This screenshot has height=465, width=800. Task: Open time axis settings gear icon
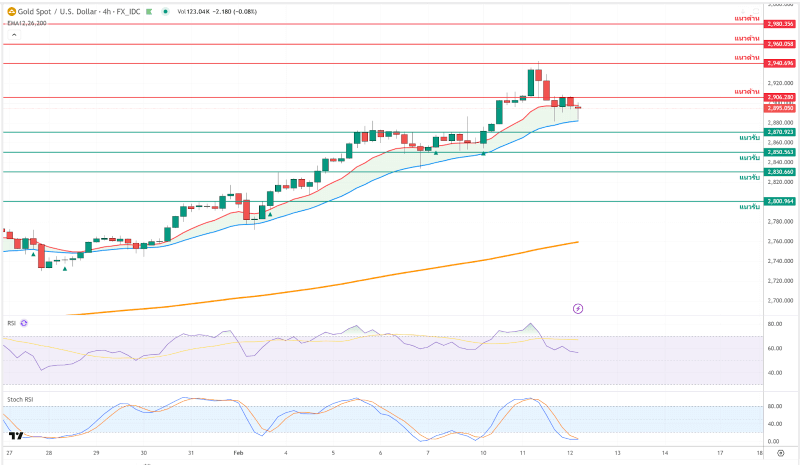(780, 452)
